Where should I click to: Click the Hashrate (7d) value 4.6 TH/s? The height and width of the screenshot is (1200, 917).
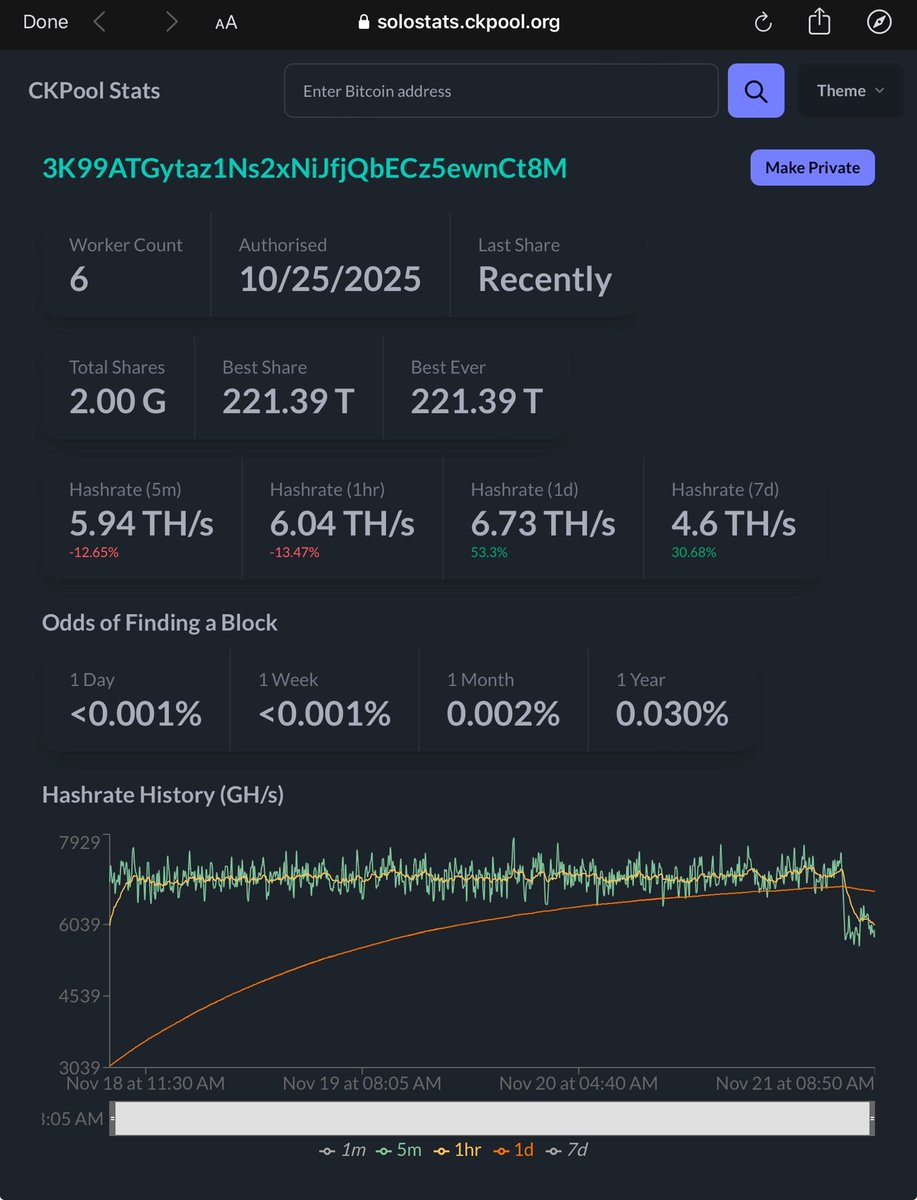(x=734, y=524)
